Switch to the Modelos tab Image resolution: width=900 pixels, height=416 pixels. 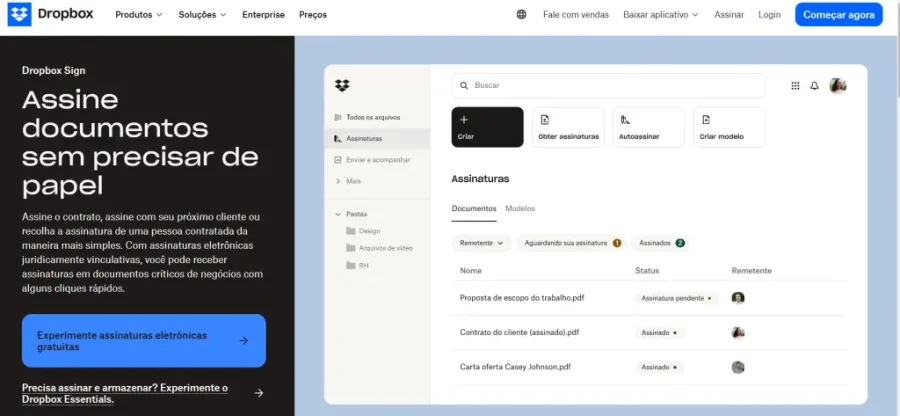(x=520, y=208)
